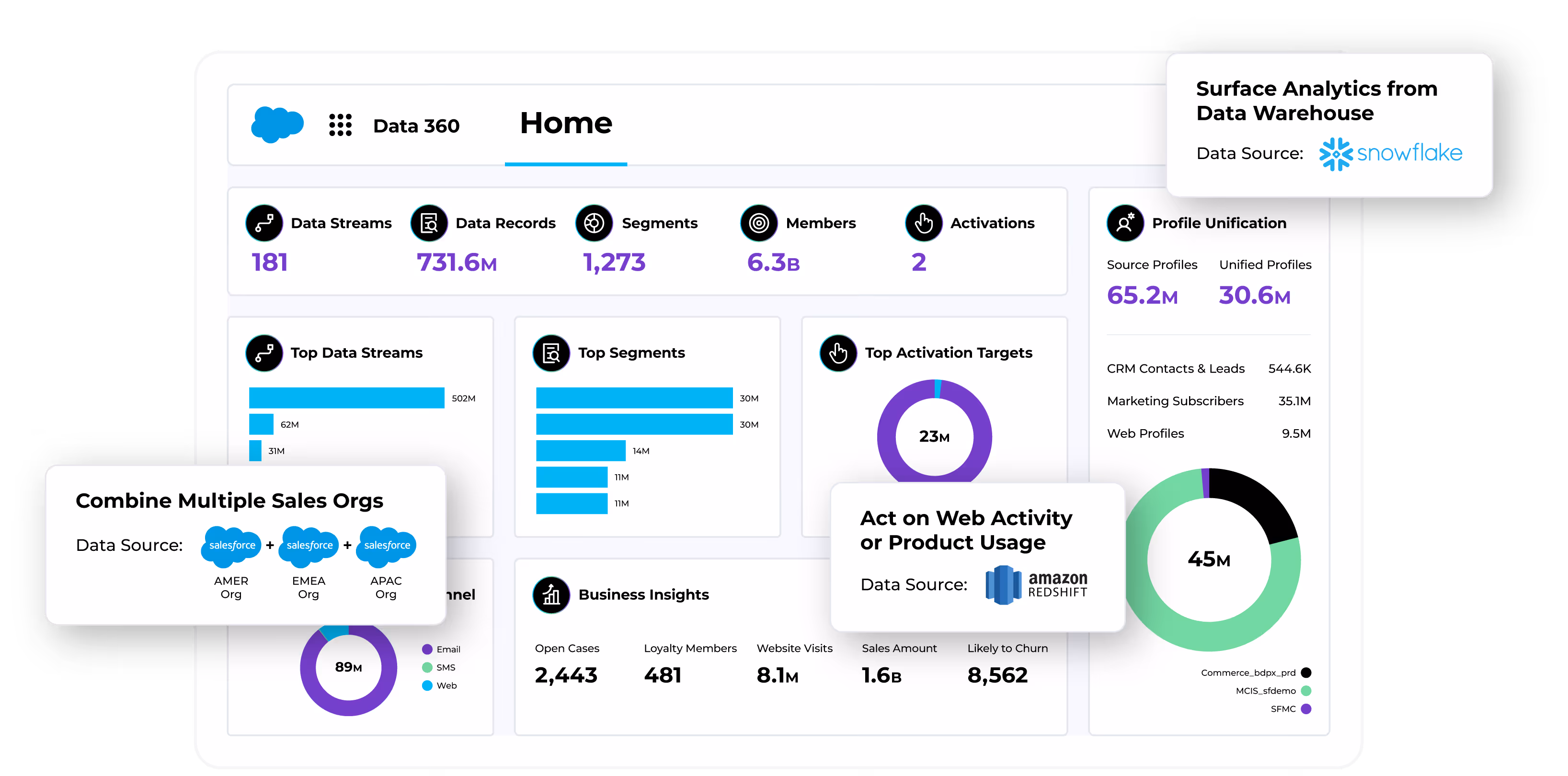Click the Email purple legend dot

(x=427, y=650)
